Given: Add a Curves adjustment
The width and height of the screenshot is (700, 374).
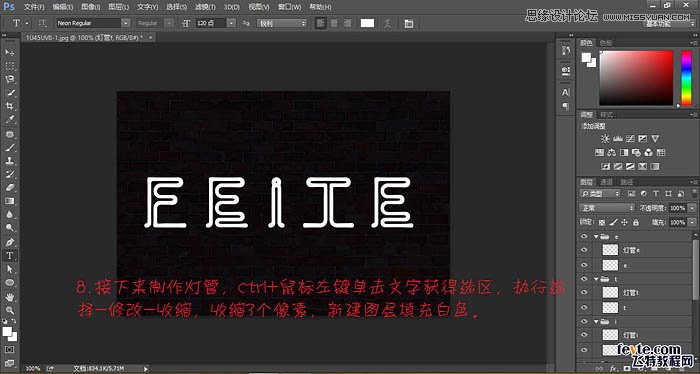Looking at the screenshot, I should (630, 139).
